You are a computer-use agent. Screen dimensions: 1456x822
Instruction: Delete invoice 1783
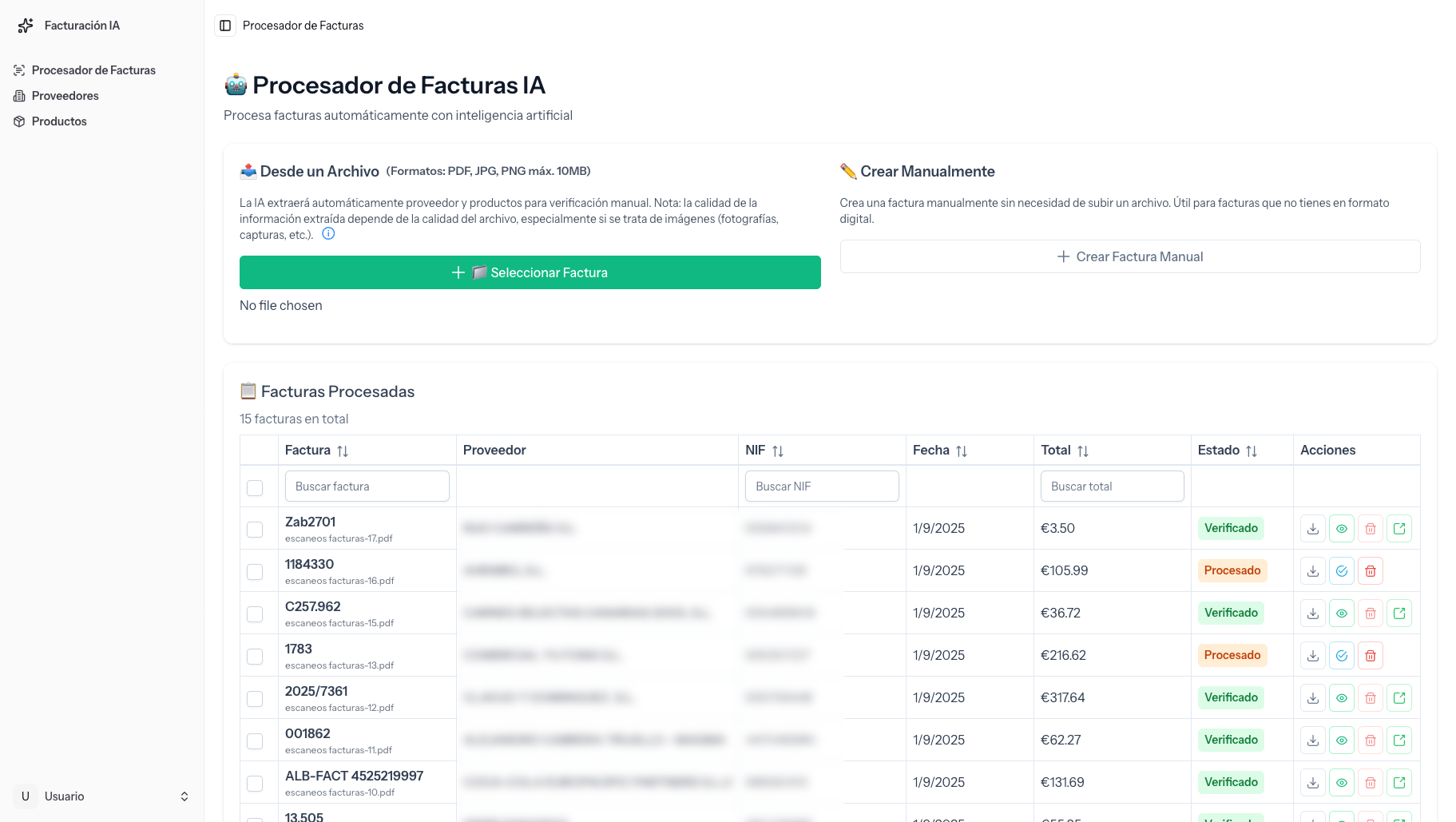tap(1371, 656)
